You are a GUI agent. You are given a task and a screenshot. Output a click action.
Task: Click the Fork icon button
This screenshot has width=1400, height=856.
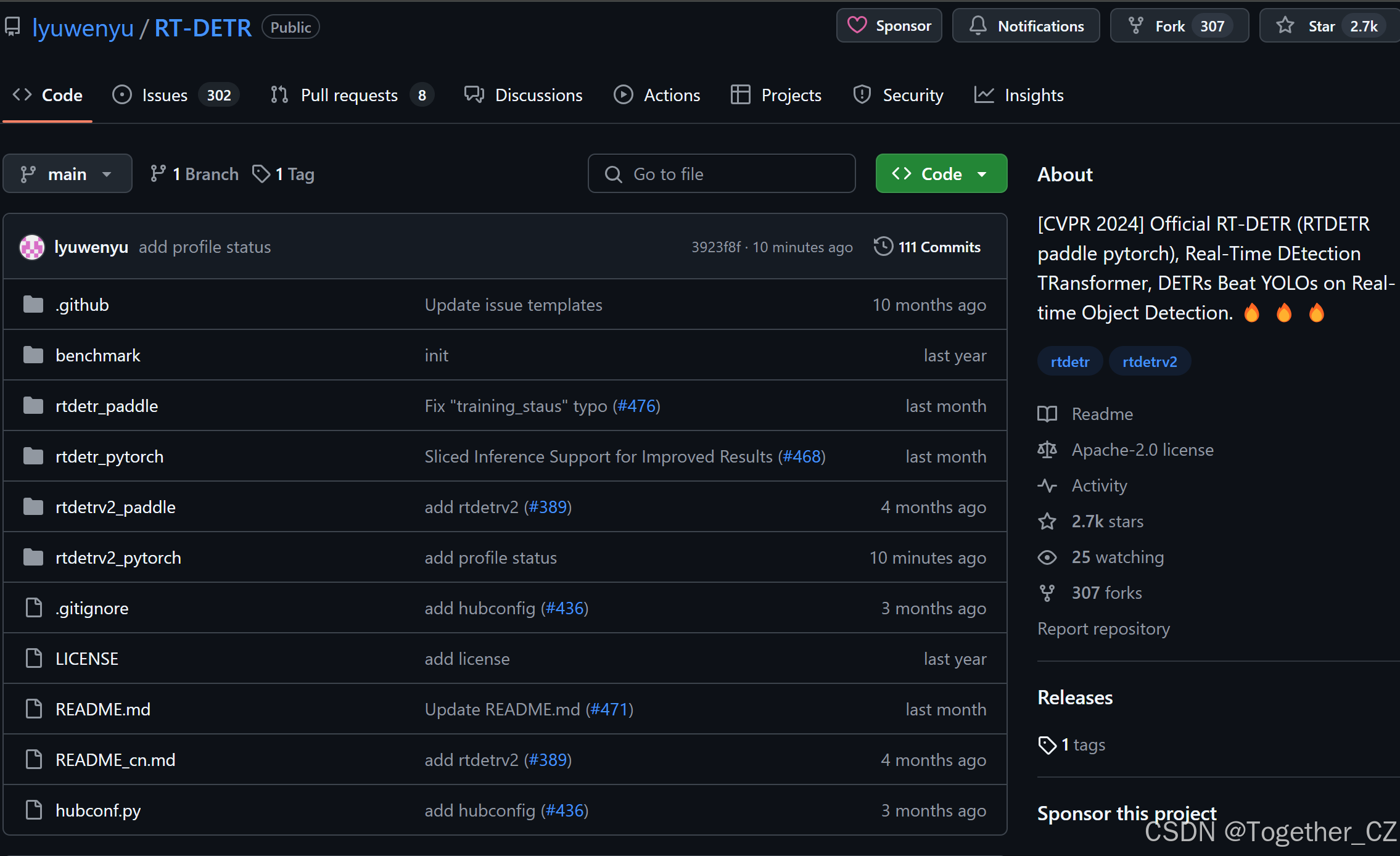point(1135,25)
